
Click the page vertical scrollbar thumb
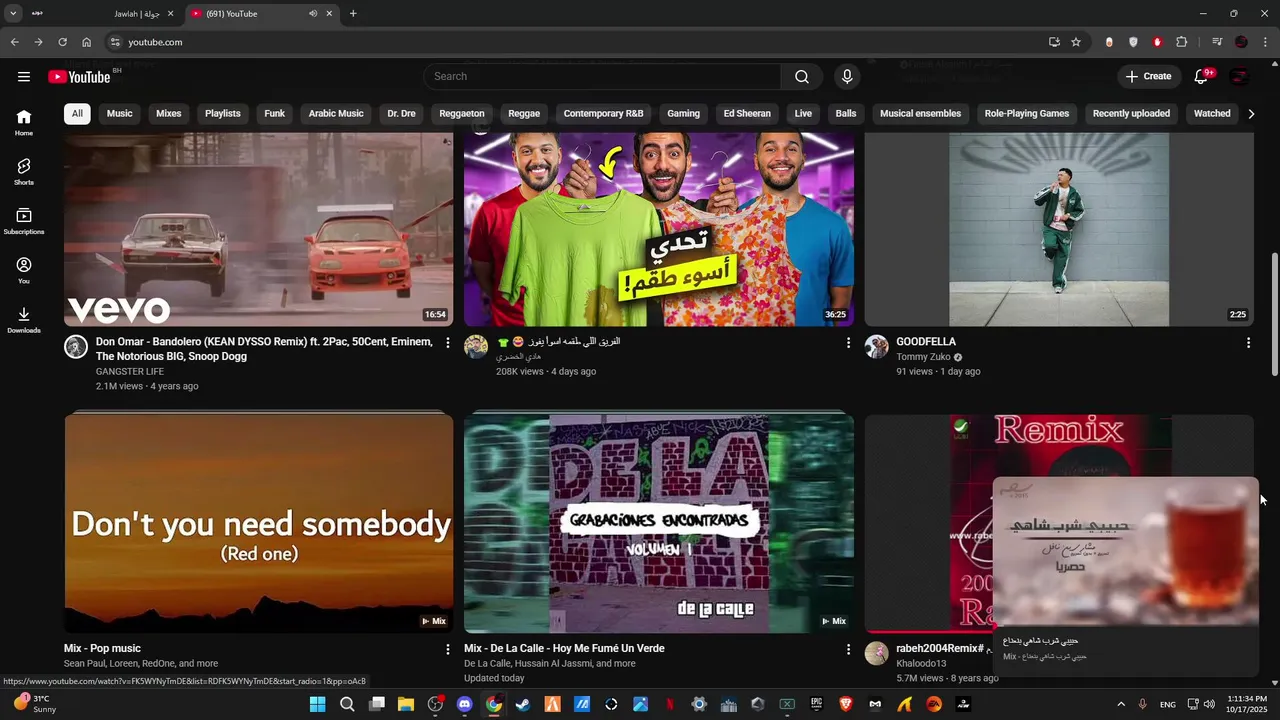[x=1274, y=314]
